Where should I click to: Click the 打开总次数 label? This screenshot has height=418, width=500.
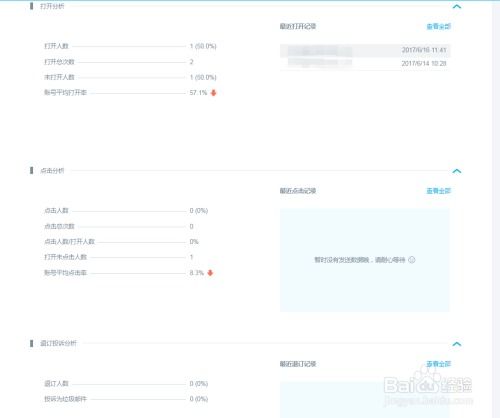(x=59, y=62)
